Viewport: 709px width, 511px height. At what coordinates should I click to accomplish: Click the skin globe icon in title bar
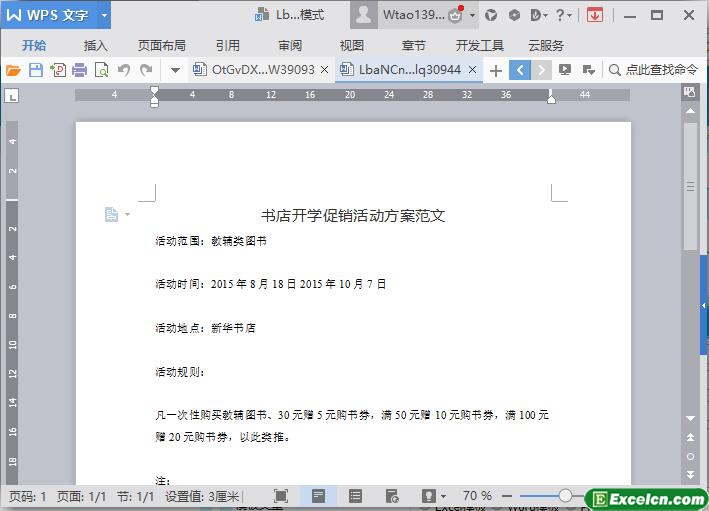pyautogui.click(x=491, y=15)
